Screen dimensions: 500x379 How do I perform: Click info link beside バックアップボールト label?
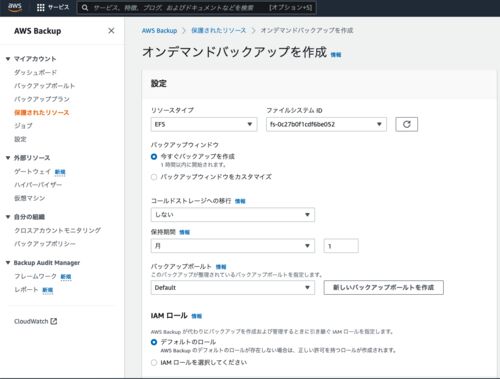(221, 267)
